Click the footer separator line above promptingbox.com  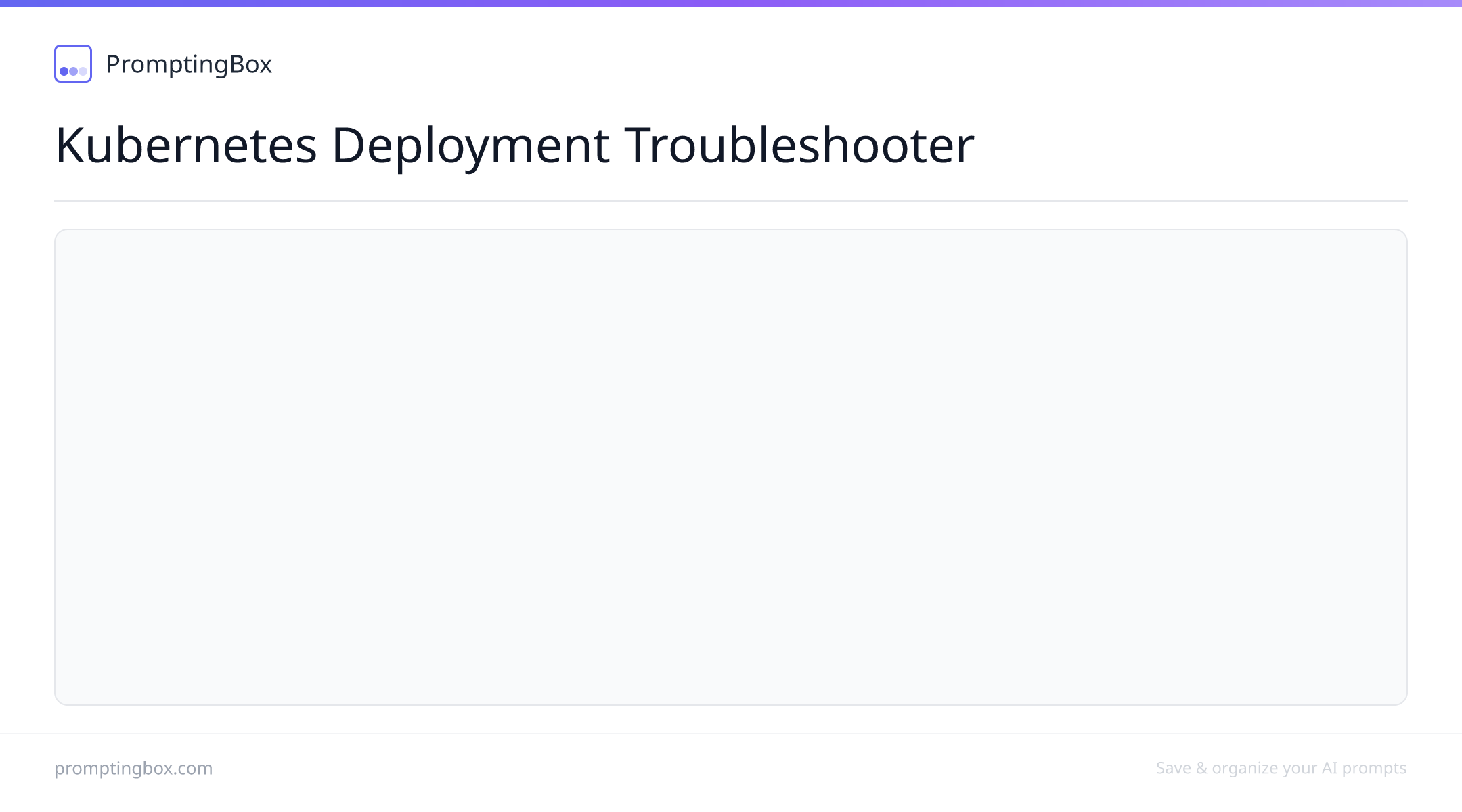[731, 734]
